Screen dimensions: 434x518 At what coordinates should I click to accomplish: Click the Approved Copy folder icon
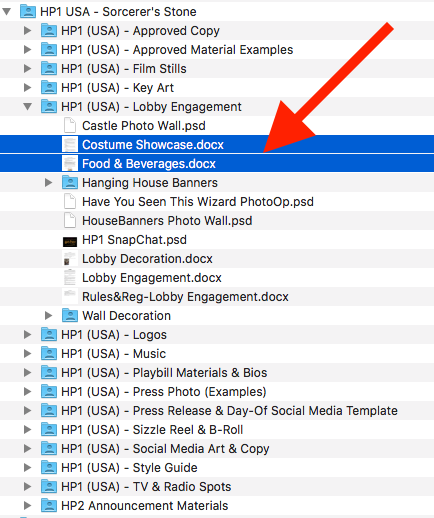(x=49, y=31)
